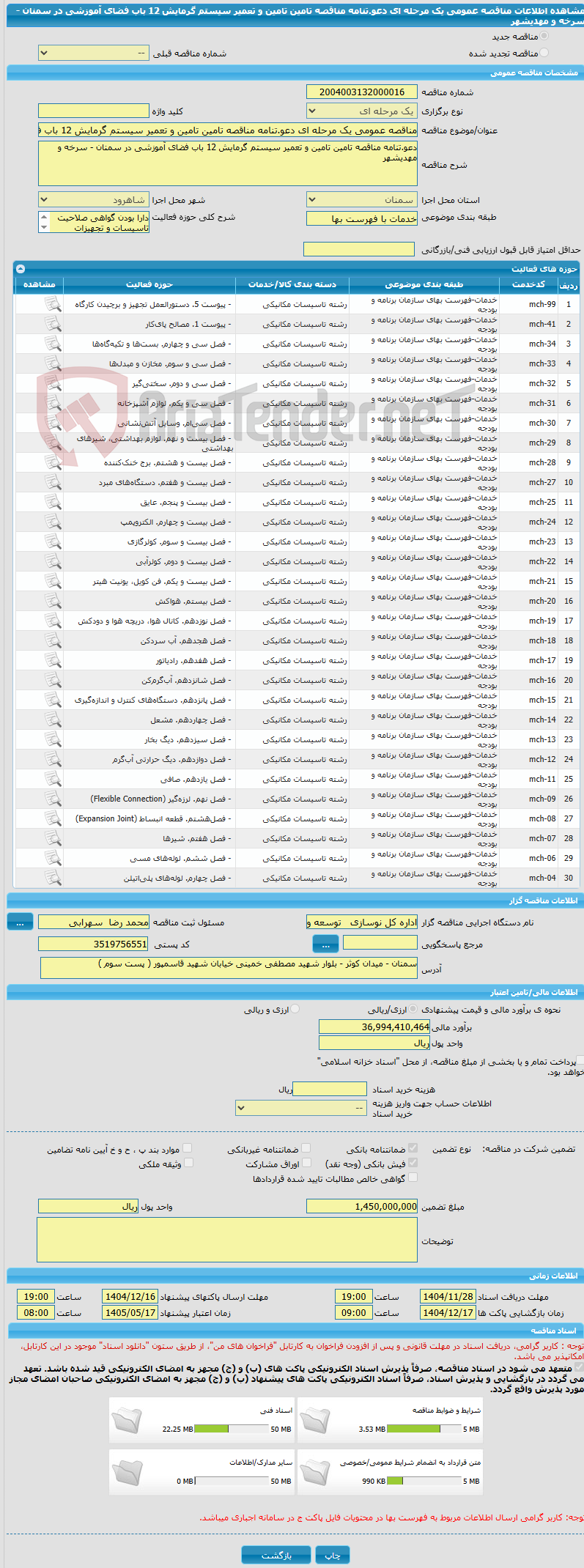
Task: View details icon for row mch-16
Action: click(53, 680)
